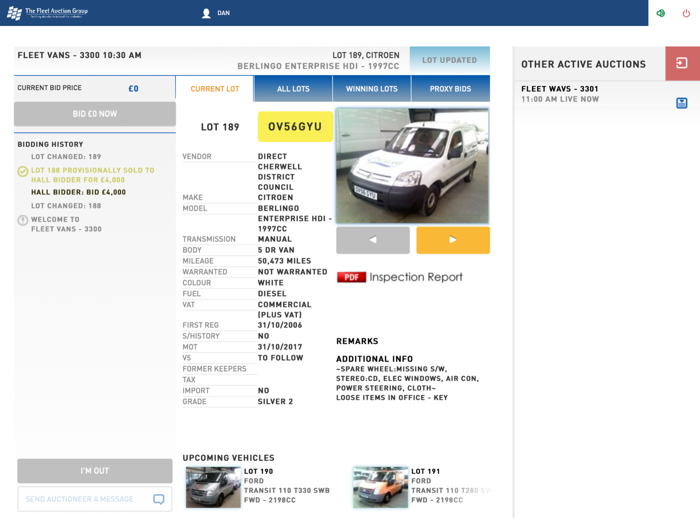Click the Bid £0 Now button
This screenshot has width=700, height=525.
[95, 114]
